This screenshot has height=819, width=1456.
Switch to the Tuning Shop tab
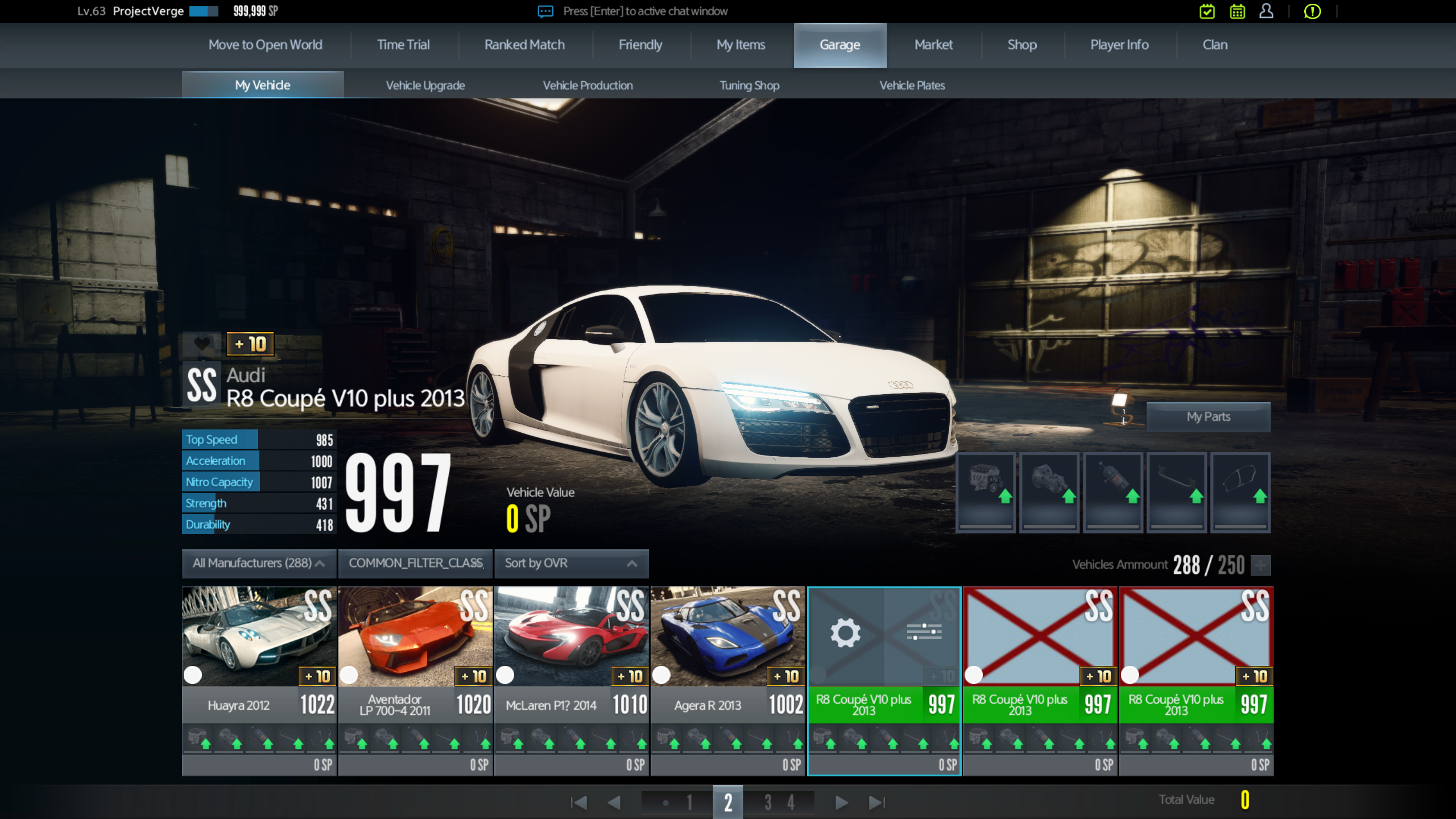[750, 85]
